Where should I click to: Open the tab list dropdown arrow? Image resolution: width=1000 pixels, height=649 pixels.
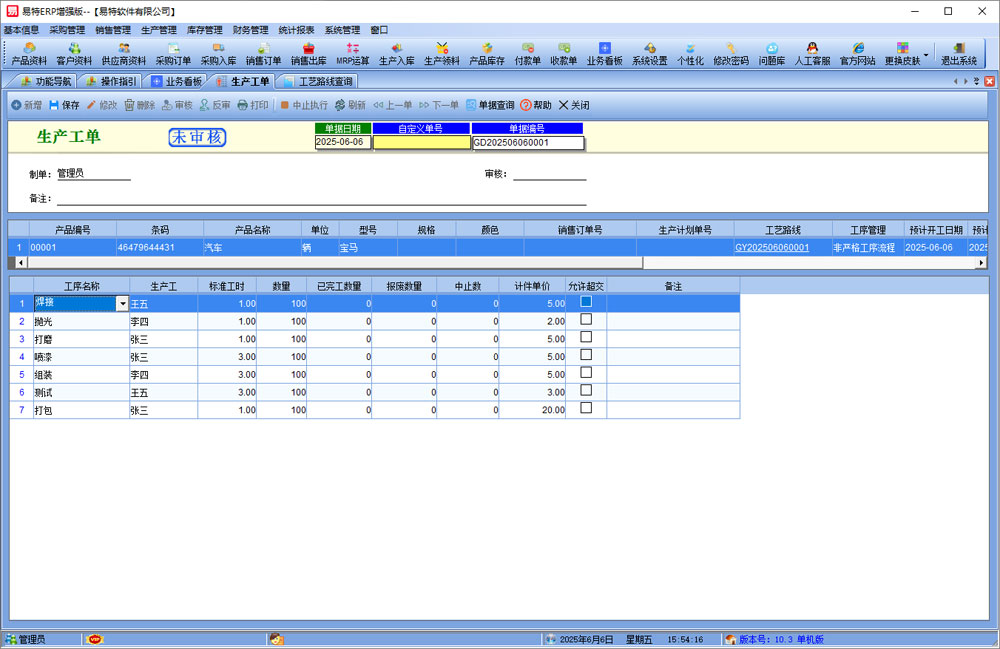(x=977, y=81)
